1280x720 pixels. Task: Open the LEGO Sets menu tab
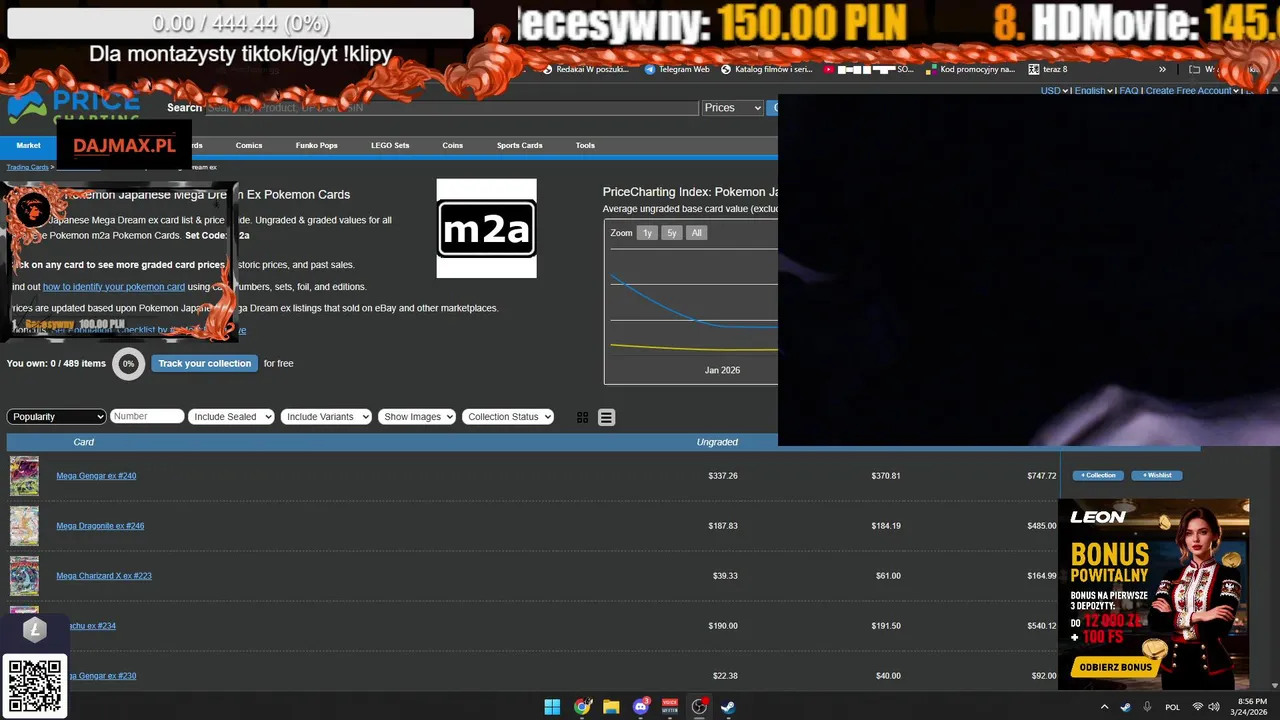point(390,146)
